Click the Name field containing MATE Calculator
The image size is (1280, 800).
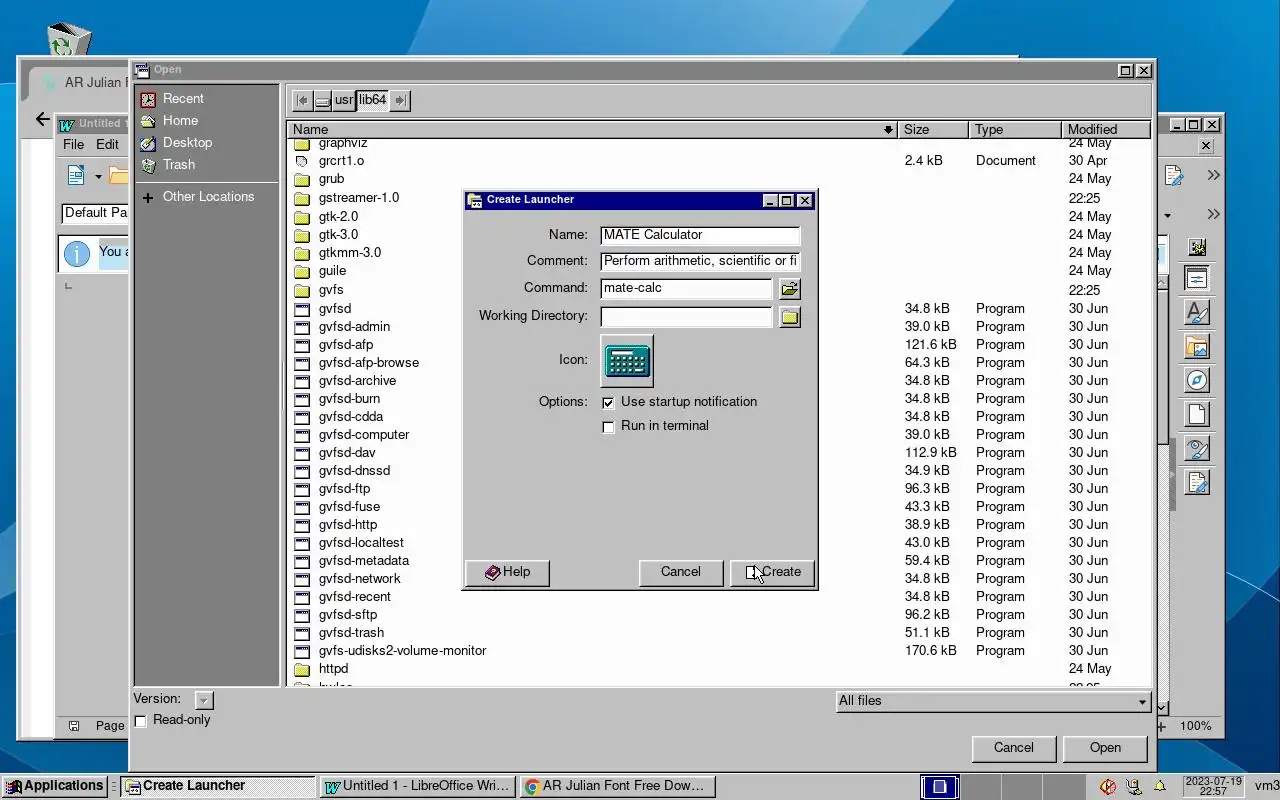(700, 235)
